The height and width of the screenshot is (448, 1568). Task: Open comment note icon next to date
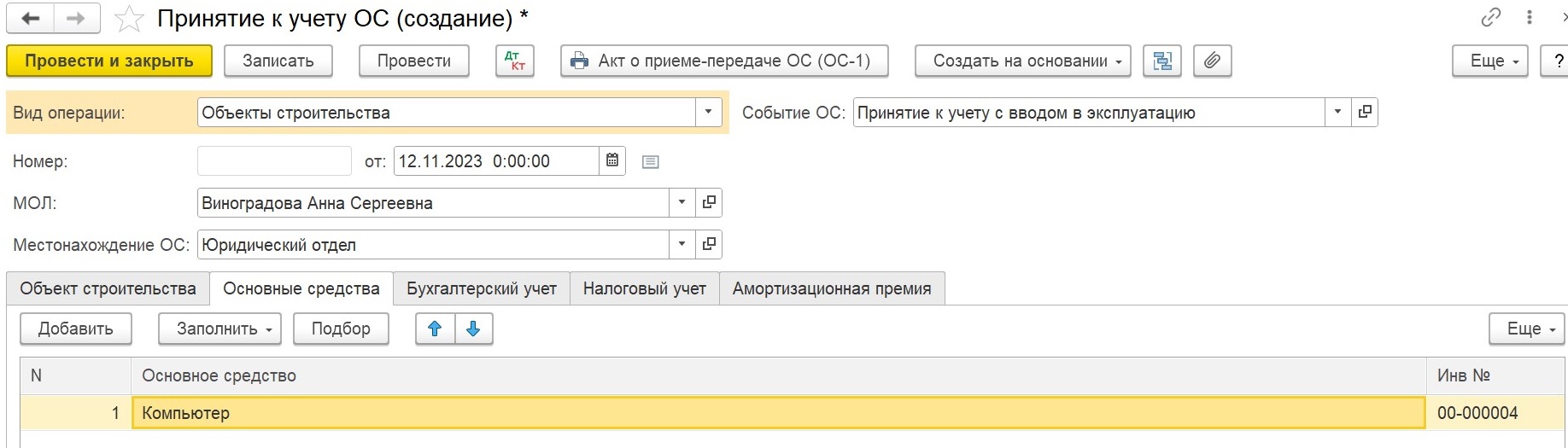pyautogui.click(x=650, y=161)
